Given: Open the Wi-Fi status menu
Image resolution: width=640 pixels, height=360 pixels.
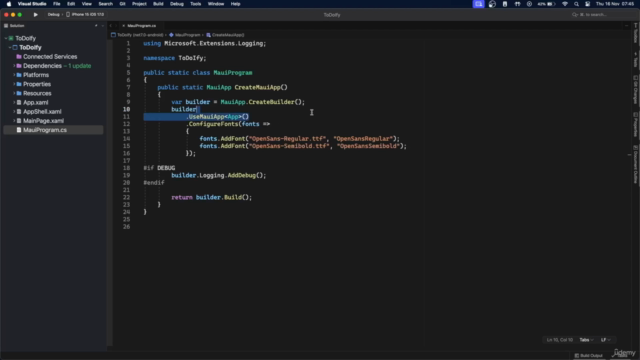Looking at the screenshot, I should (x=565, y=4).
